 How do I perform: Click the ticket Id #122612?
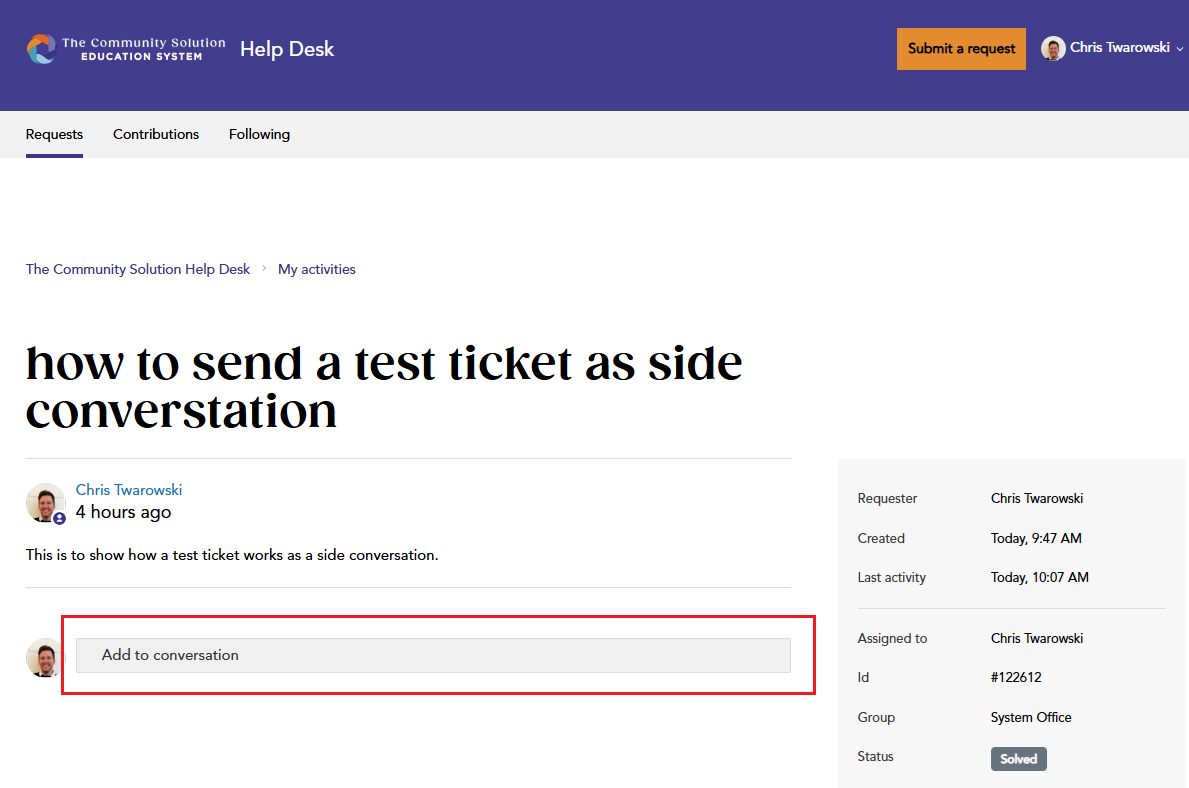coord(1015,677)
